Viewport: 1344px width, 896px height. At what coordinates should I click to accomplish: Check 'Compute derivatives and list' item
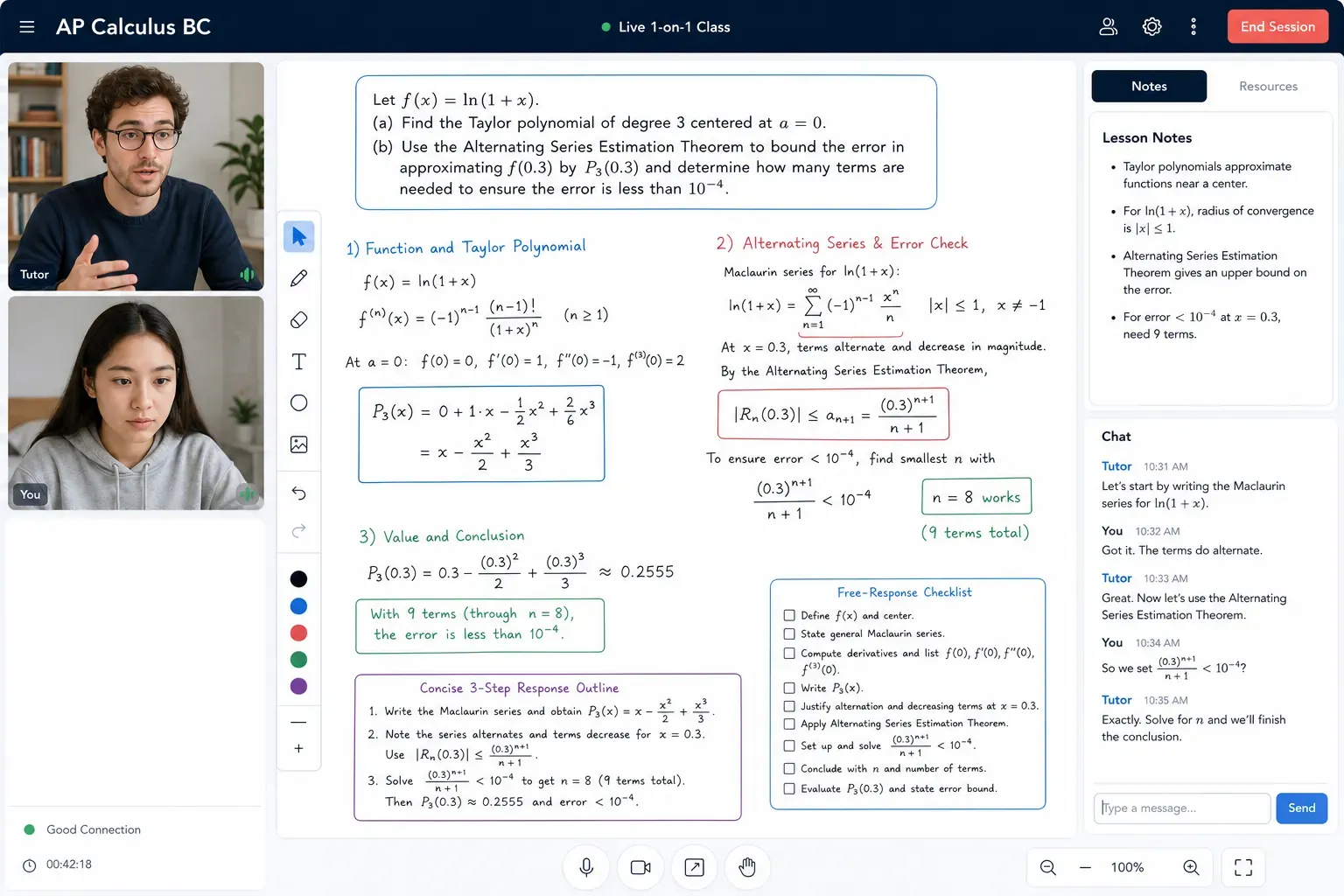[x=789, y=653]
